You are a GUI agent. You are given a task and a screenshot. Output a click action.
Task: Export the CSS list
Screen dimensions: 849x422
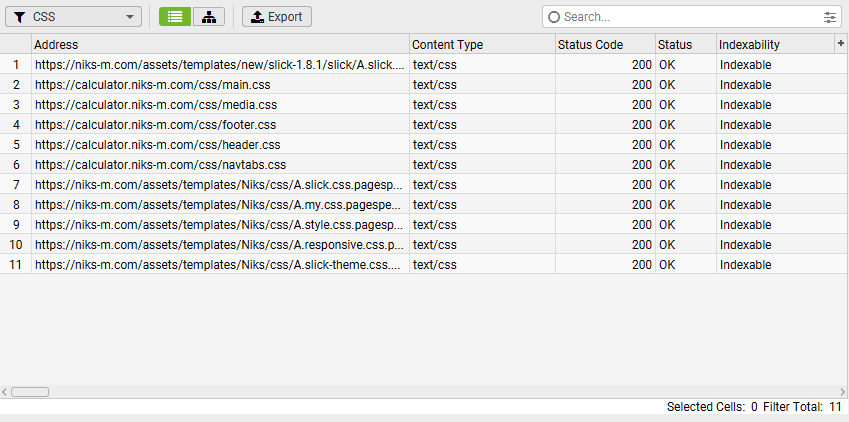tap(277, 17)
